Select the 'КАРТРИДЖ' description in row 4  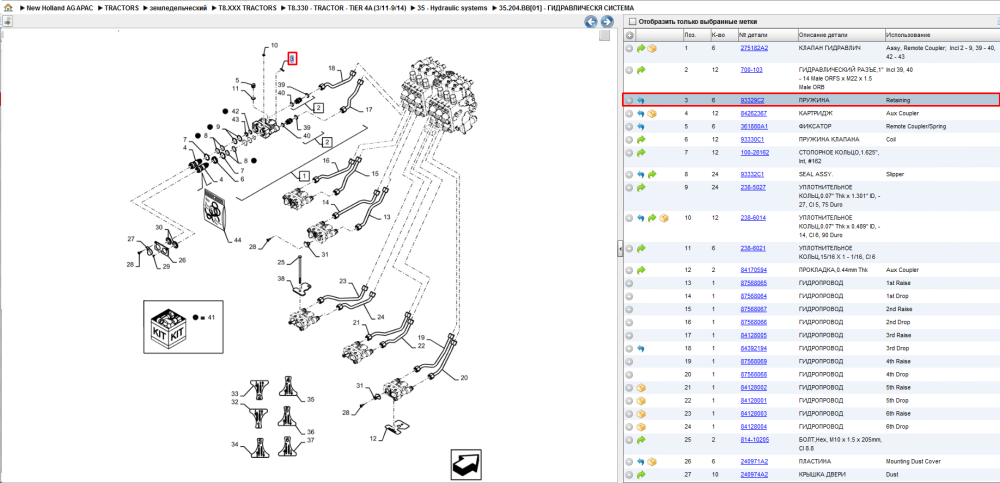point(816,114)
